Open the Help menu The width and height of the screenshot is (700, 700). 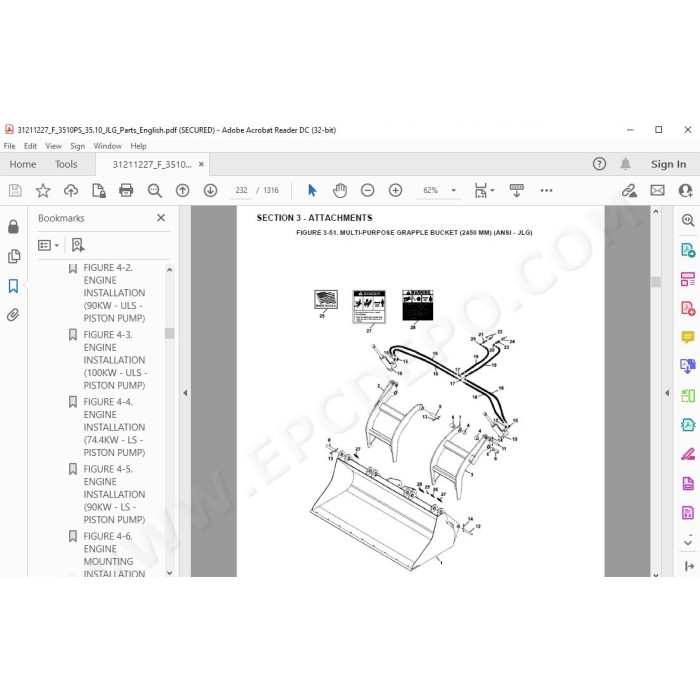[138, 146]
